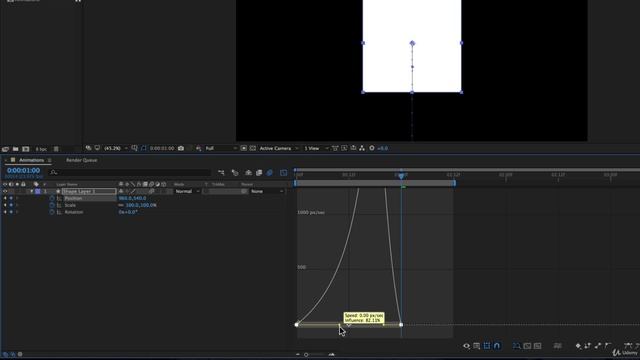Toggle the frame blending switch icon
This screenshot has height=360, width=640.
259,173
